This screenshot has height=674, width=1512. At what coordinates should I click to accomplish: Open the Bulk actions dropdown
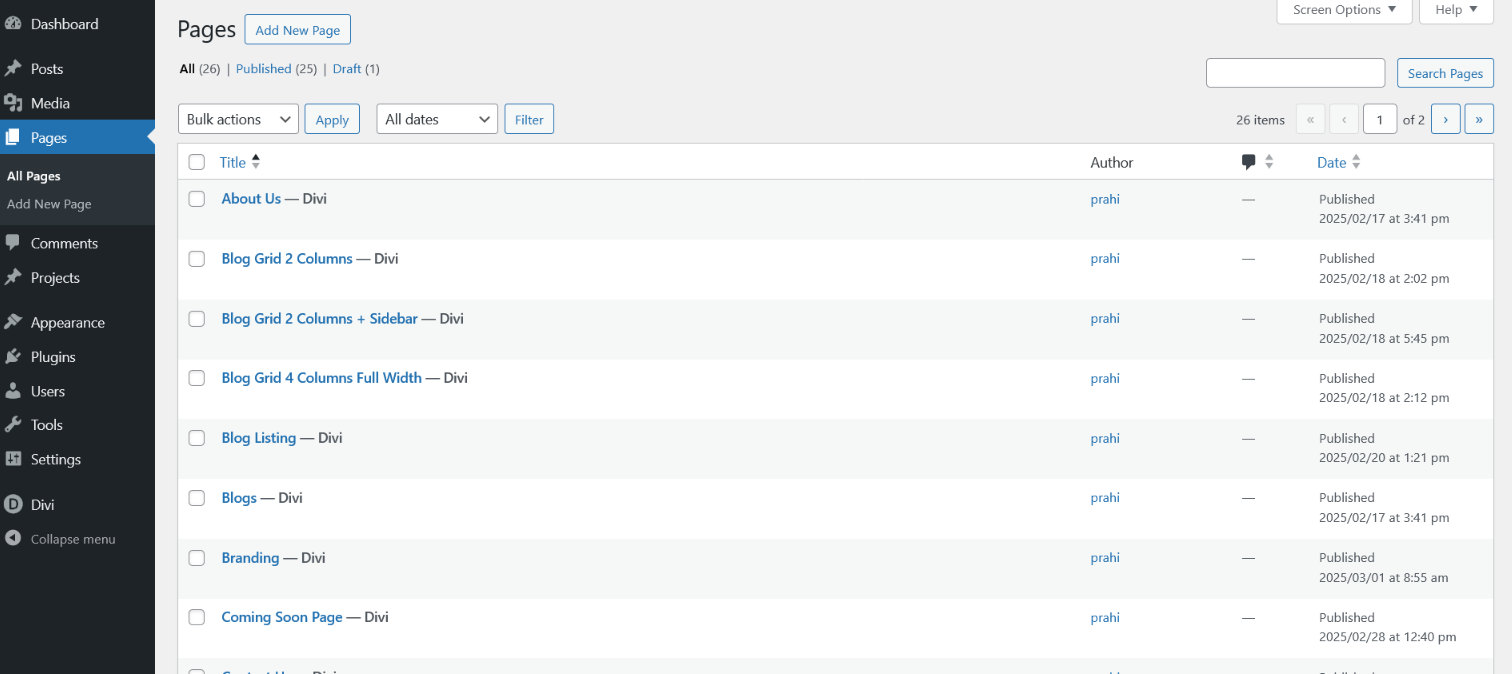pyautogui.click(x=238, y=119)
